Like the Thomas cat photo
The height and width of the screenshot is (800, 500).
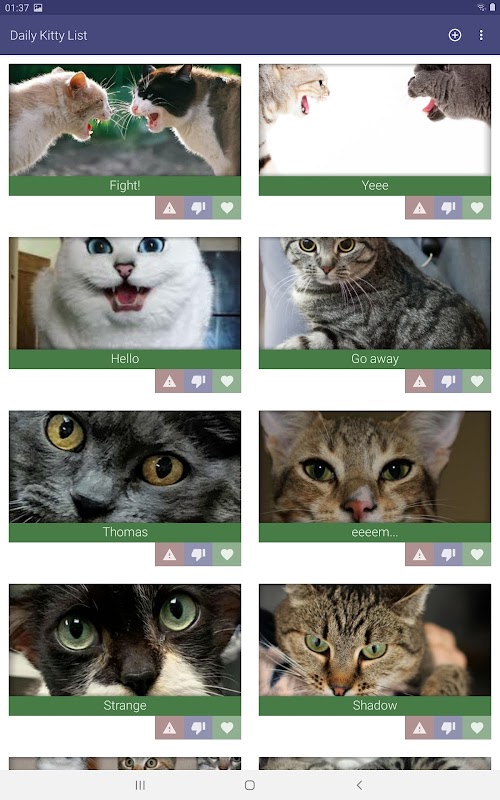tap(227, 555)
